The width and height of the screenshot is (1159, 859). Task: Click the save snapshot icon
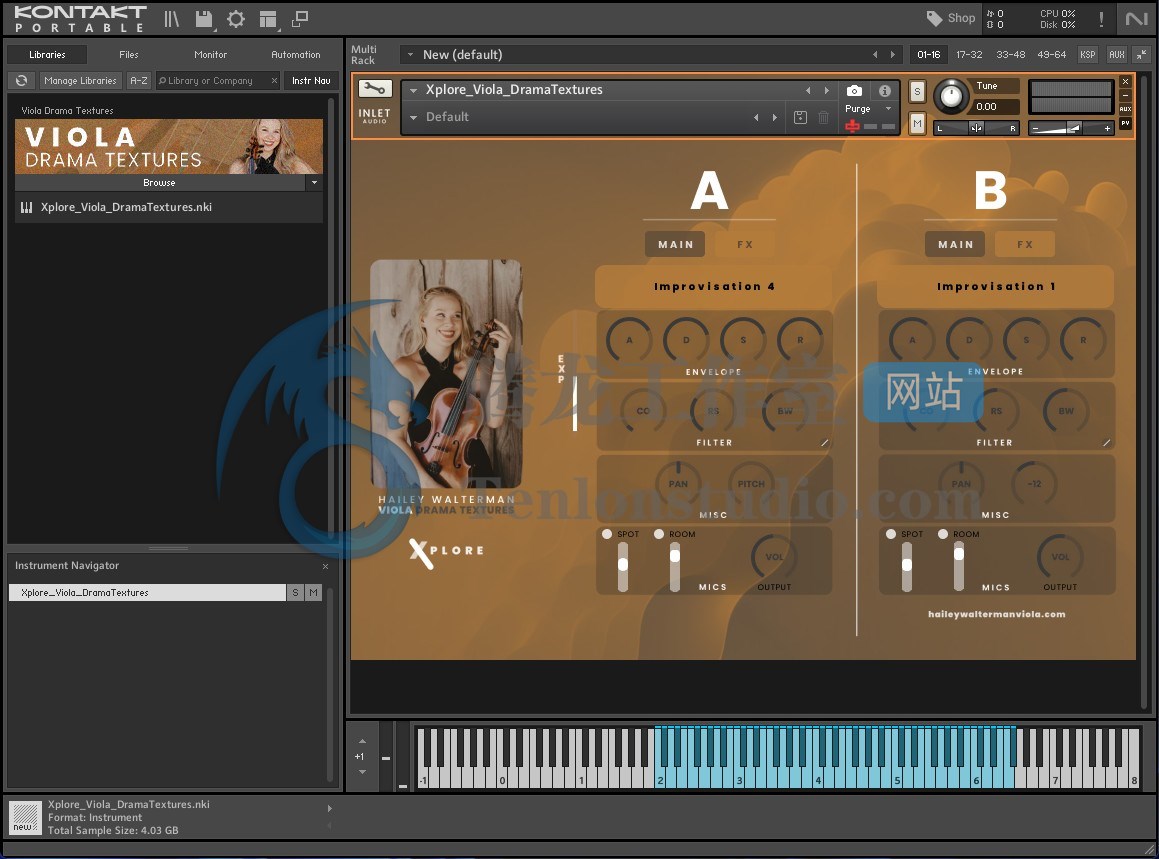pyautogui.click(x=800, y=117)
